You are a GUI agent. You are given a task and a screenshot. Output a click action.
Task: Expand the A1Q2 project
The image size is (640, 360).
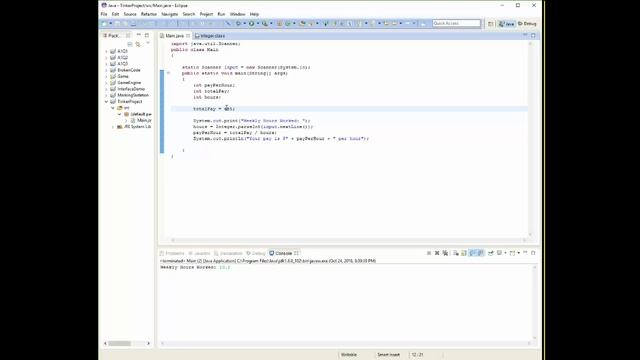click(107, 58)
